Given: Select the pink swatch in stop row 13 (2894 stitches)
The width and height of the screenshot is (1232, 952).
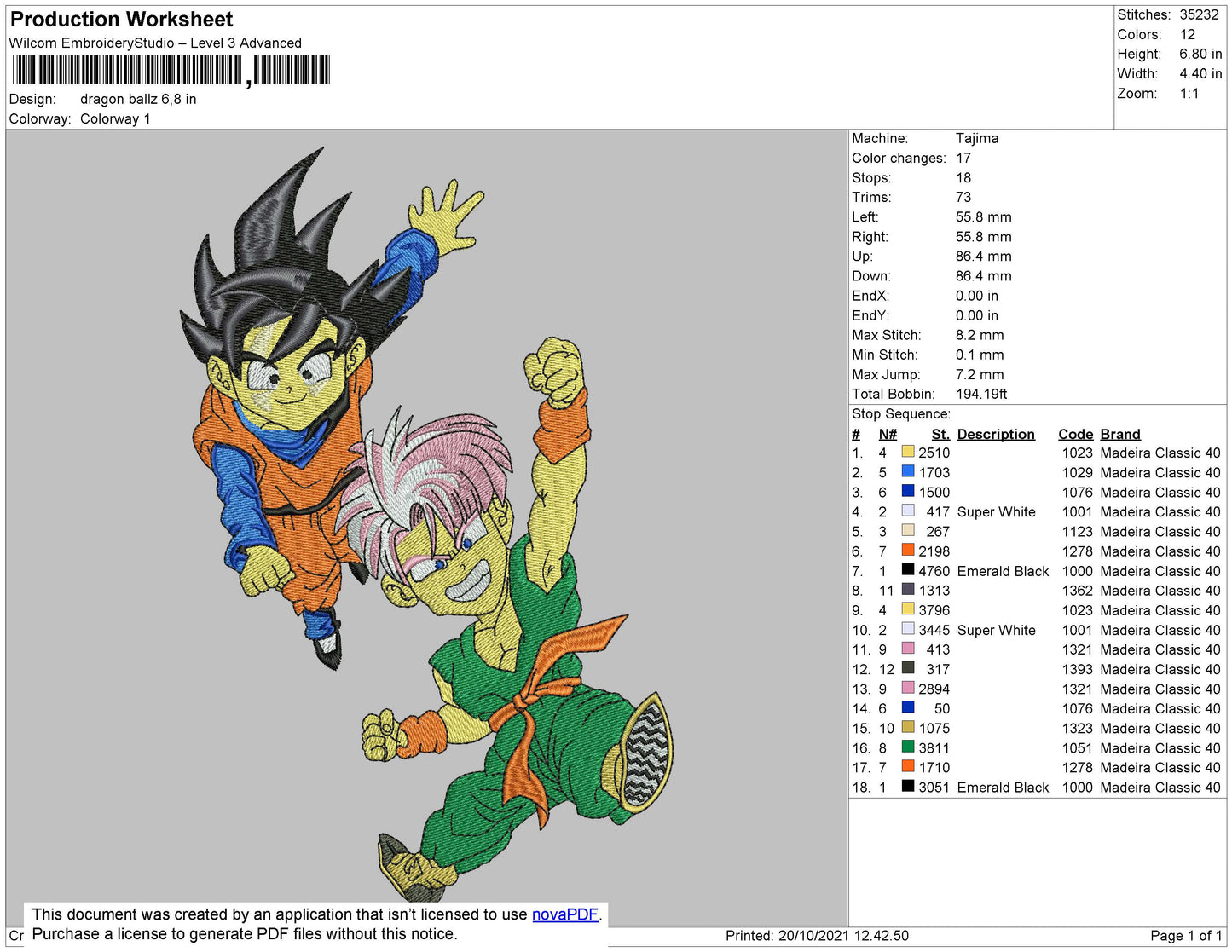Looking at the screenshot, I should 908,688.
